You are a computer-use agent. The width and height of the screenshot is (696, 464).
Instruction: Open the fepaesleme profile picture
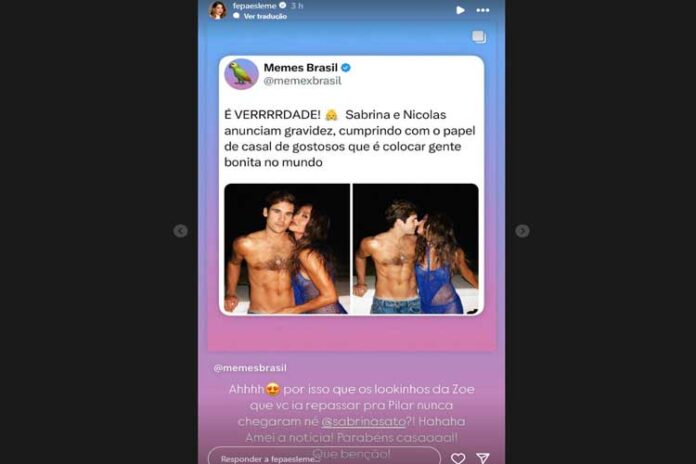tap(218, 10)
